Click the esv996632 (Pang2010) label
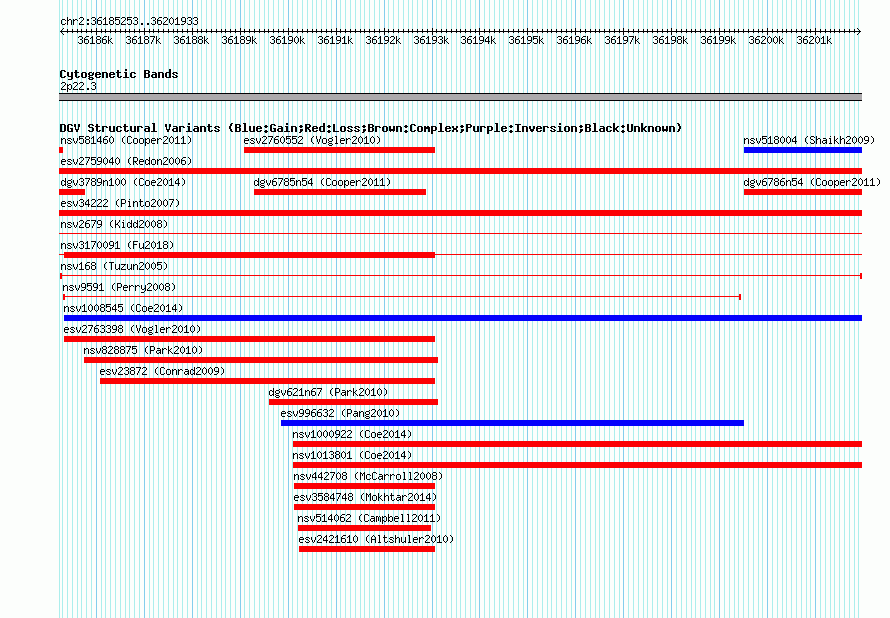 (x=340, y=413)
